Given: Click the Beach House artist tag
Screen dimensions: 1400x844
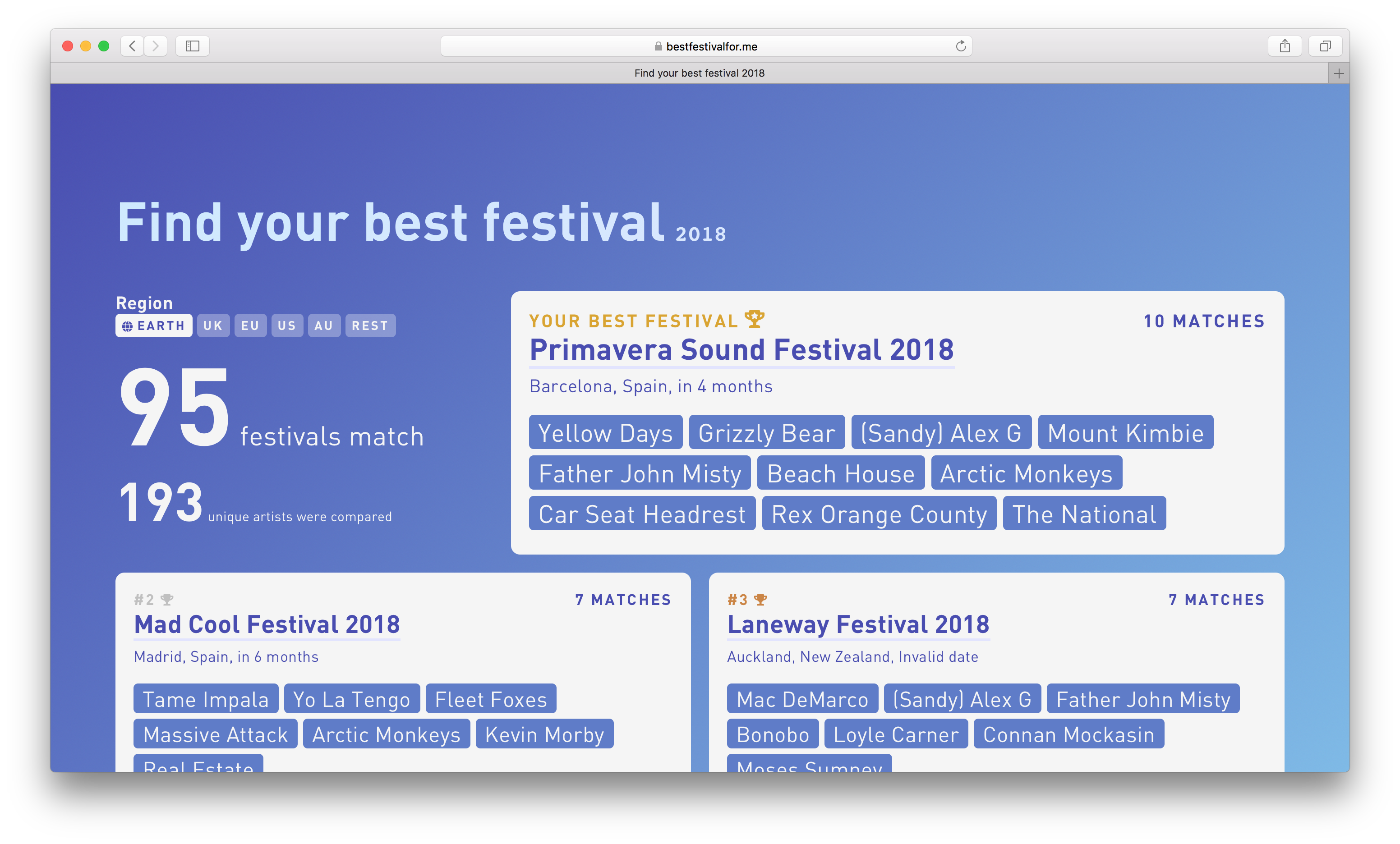Looking at the screenshot, I should coord(841,472).
